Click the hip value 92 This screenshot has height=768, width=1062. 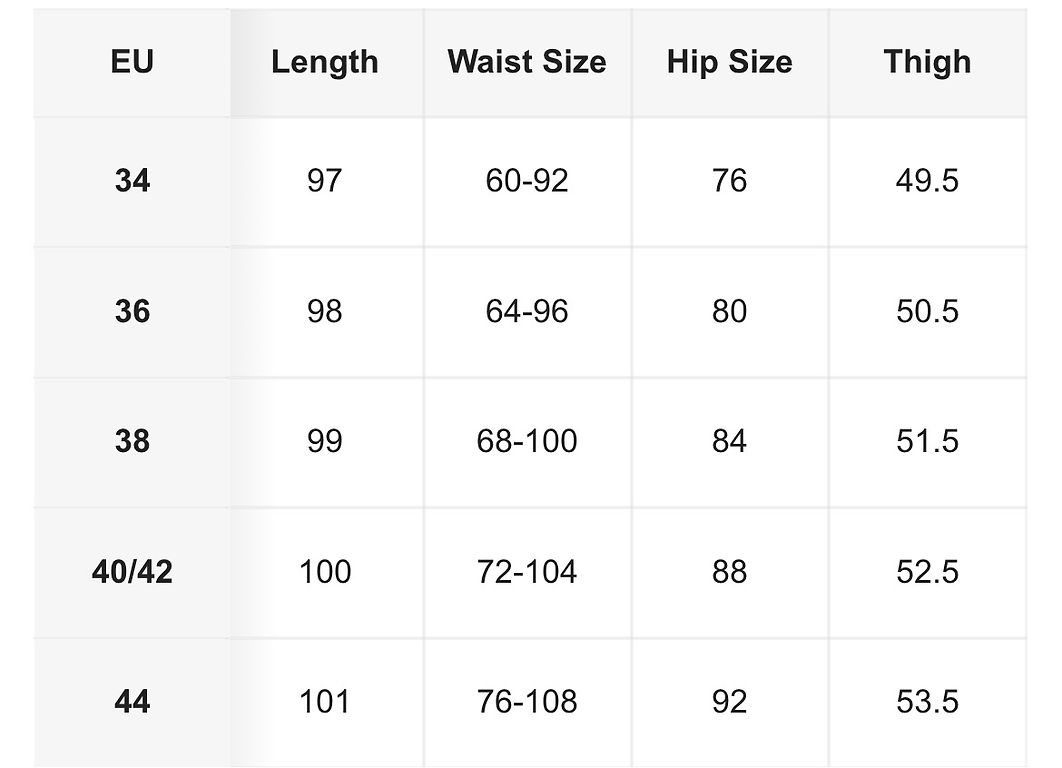coord(729,702)
